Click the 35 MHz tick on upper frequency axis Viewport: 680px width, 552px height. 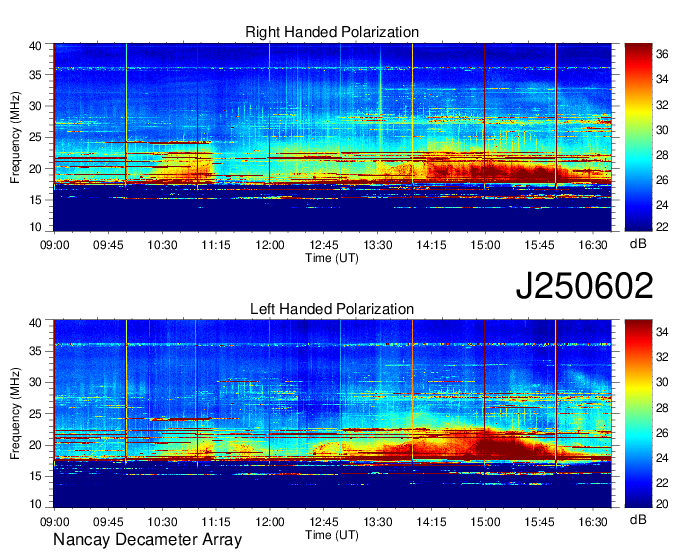point(35,75)
